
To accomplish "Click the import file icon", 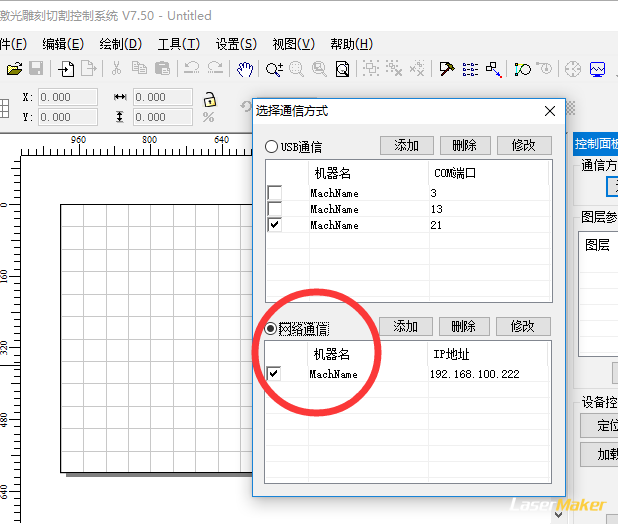I will pos(66,69).
